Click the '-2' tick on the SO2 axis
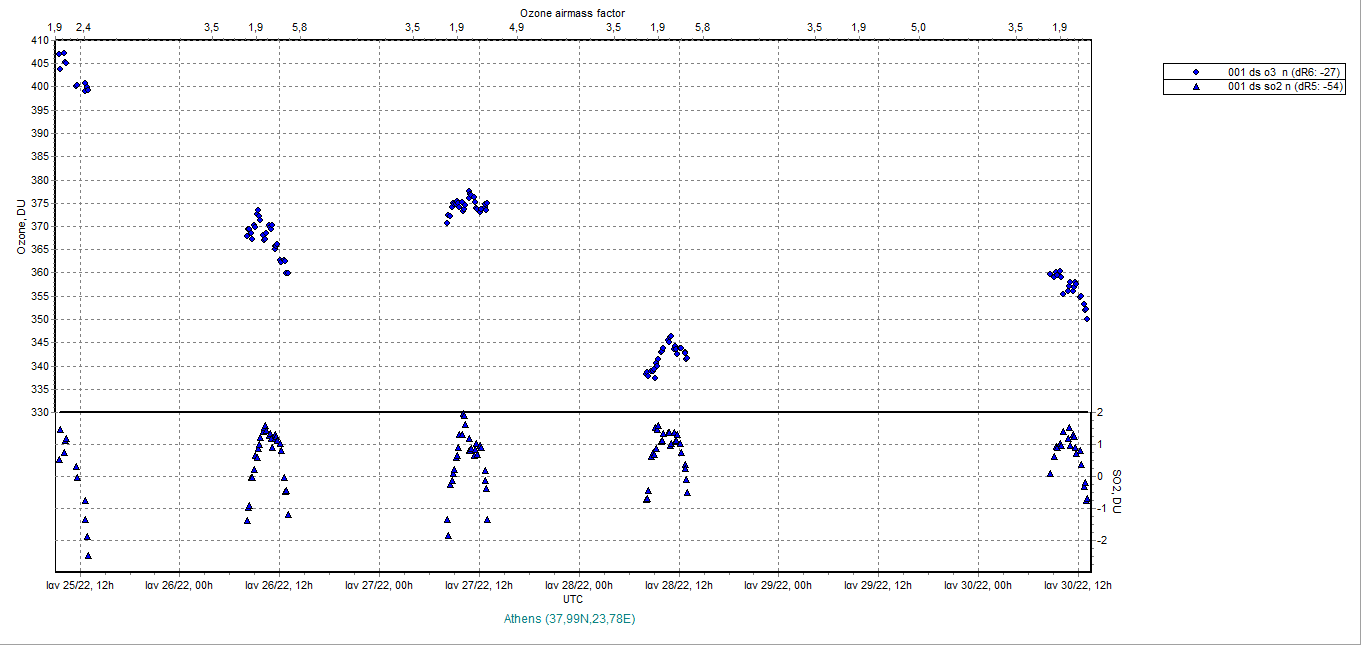Screen dimensions: 1361x645 [x=1100, y=540]
